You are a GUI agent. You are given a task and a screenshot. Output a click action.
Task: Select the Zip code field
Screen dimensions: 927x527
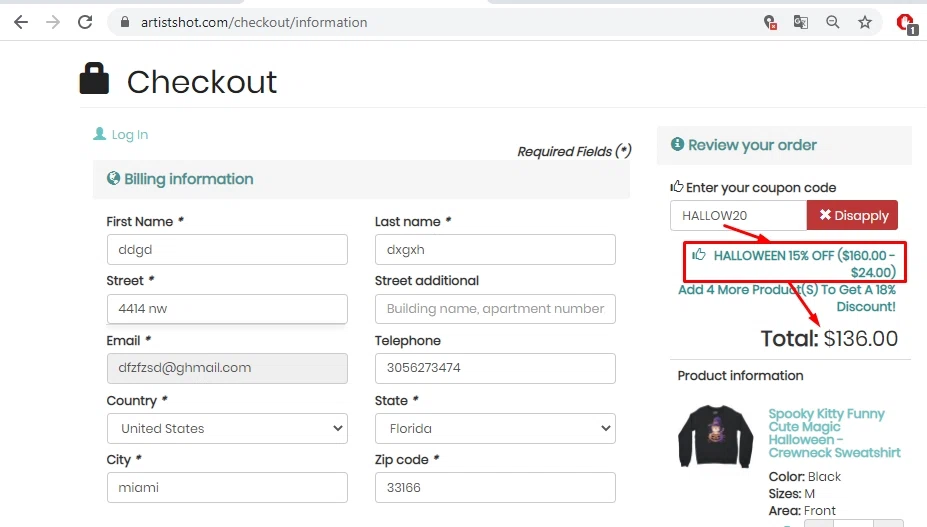495,488
